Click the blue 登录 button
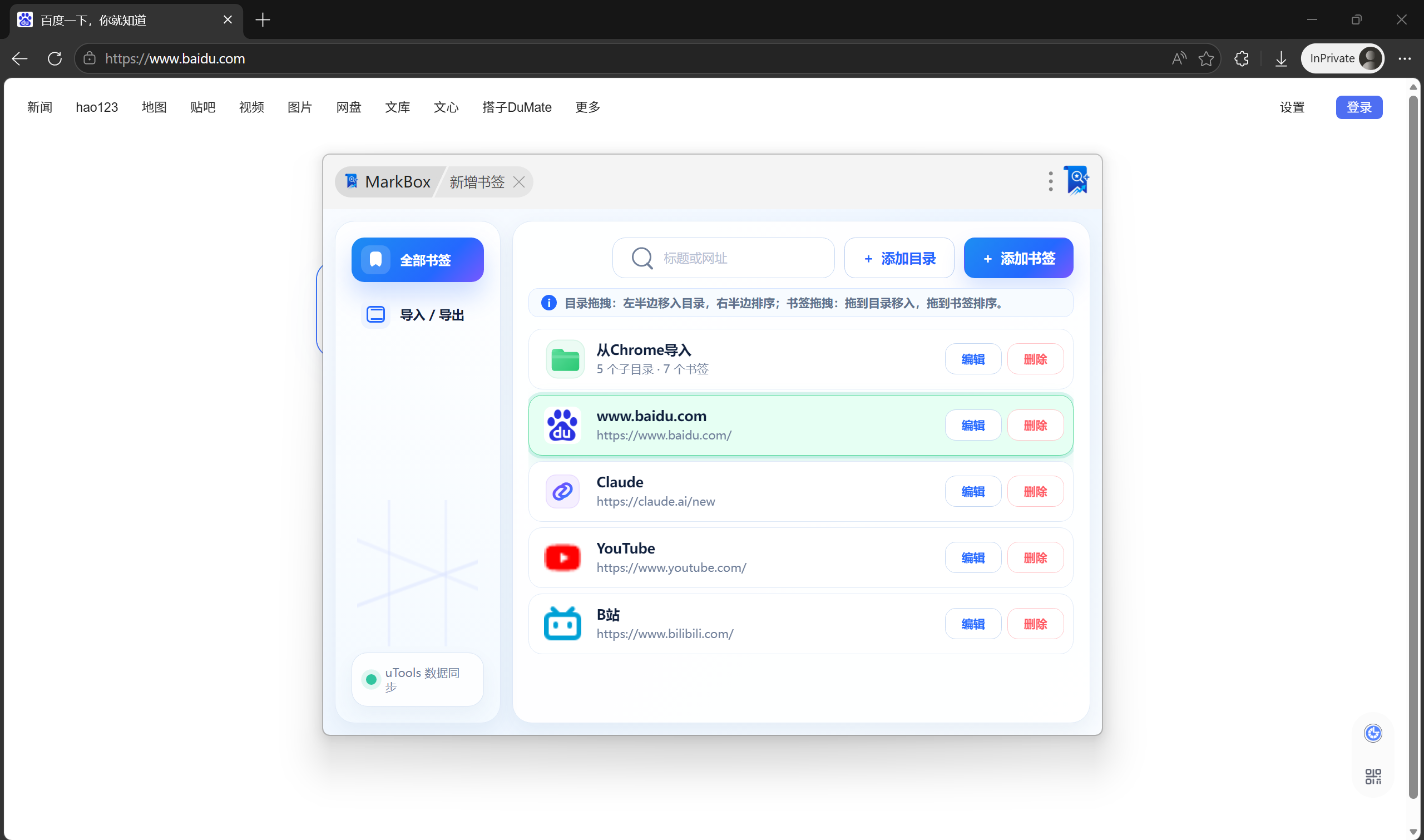 pyautogui.click(x=1359, y=107)
